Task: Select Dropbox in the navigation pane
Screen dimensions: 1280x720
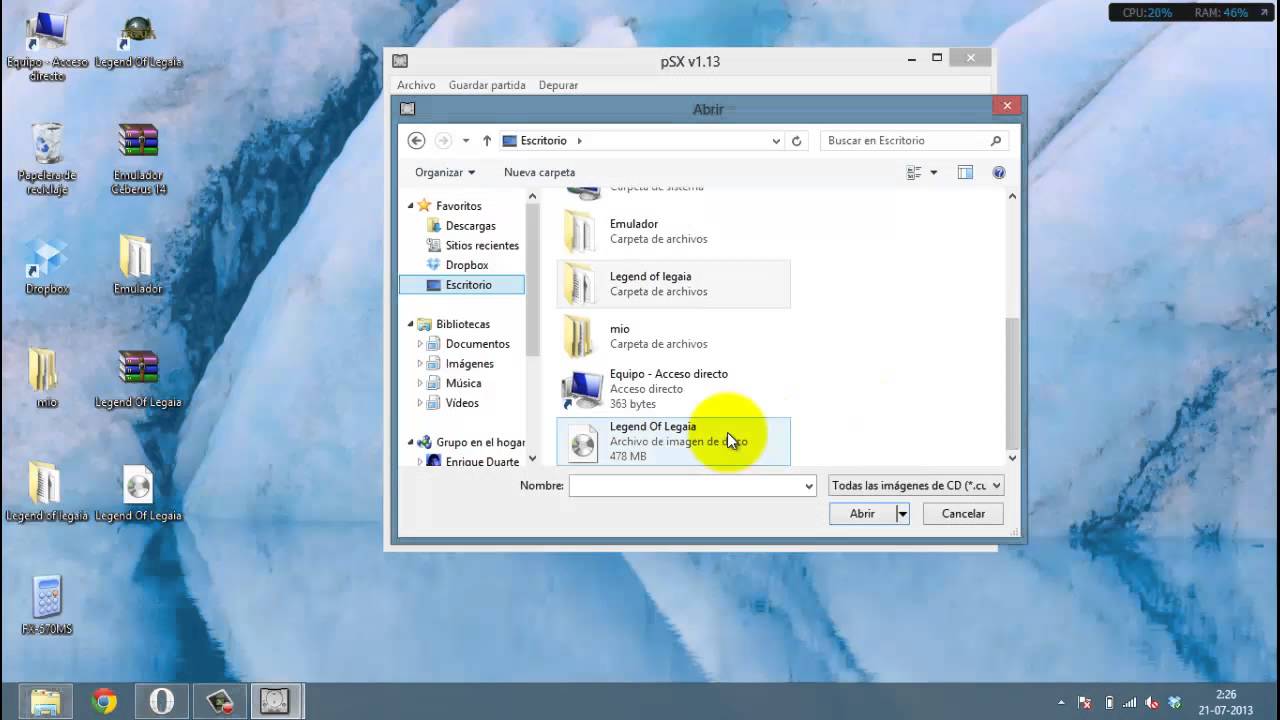Action: 467,265
